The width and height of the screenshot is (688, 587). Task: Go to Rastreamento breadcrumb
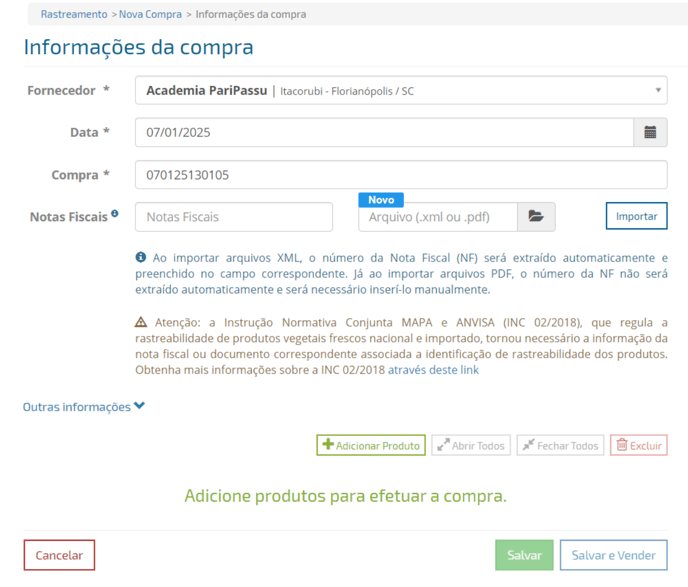74,14
